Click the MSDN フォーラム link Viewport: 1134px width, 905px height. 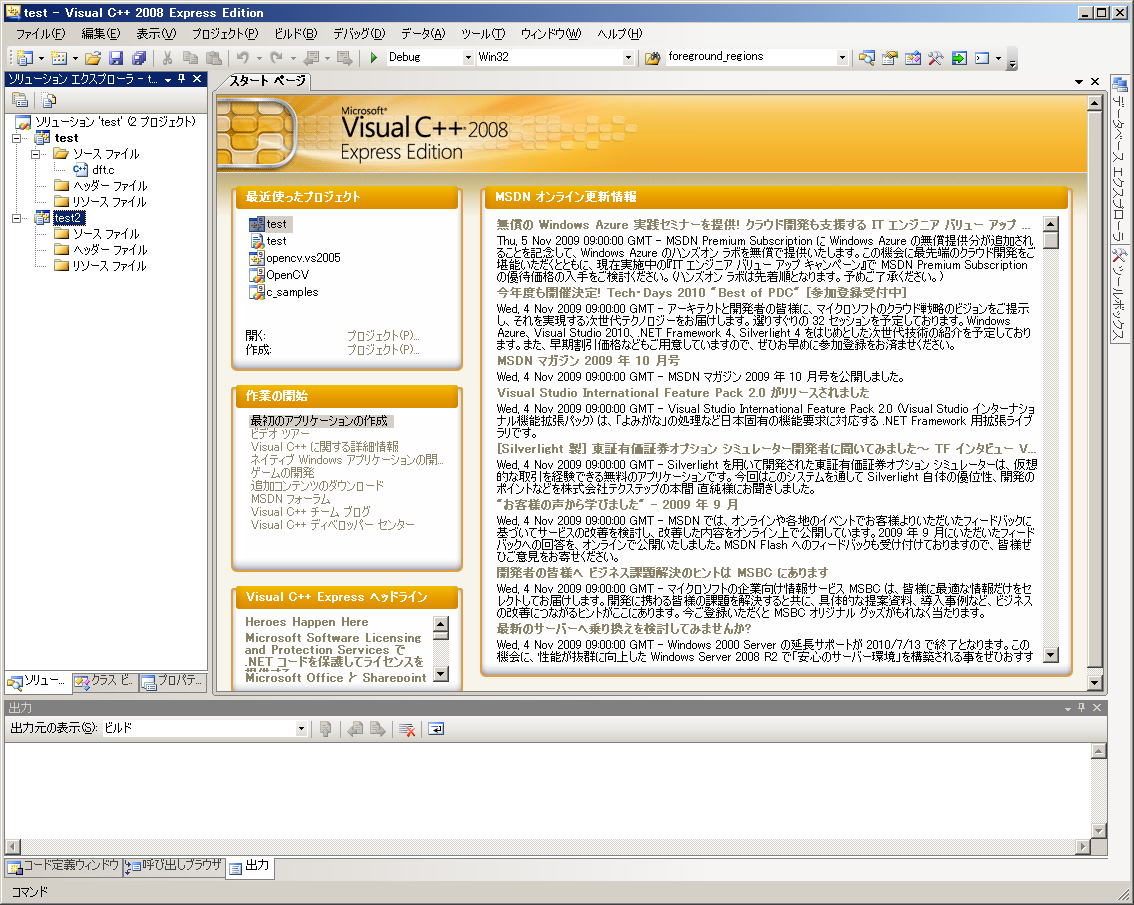pyautogui.click(x=290, y=498)
